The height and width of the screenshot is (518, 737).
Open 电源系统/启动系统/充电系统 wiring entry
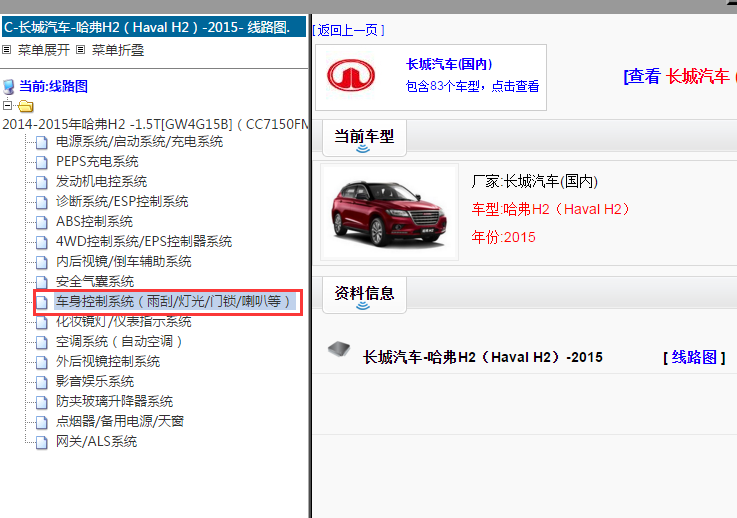(139, 141)
